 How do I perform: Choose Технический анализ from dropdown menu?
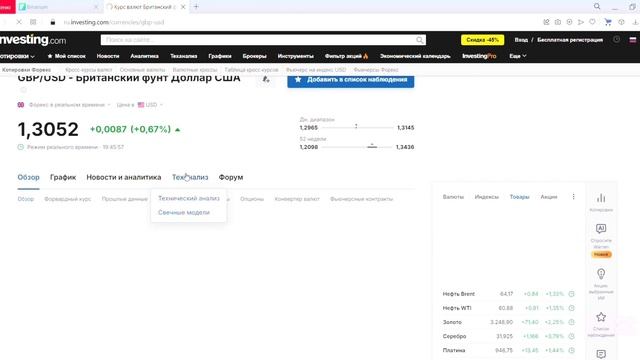point(189,198)
